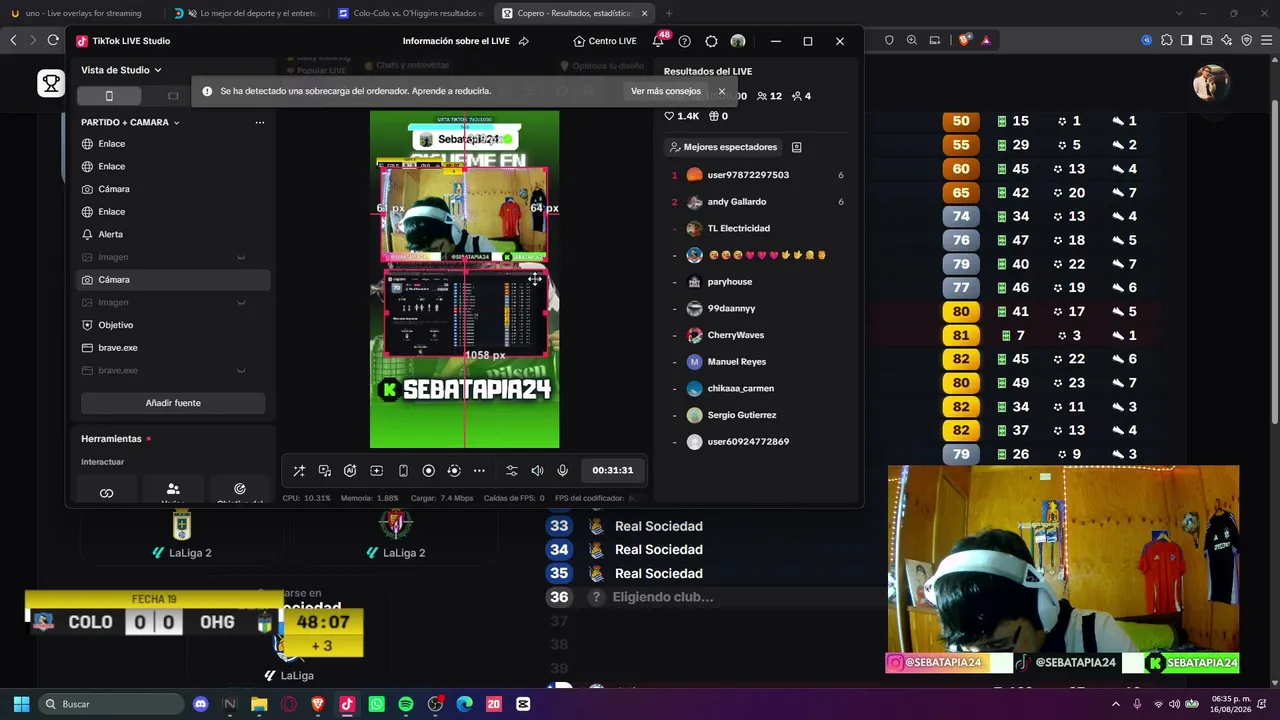Screen dimensions: 1280x720
Task: Open the Mejores espectadores list icon
Action: pyautogui.click(x=796, y=147)
